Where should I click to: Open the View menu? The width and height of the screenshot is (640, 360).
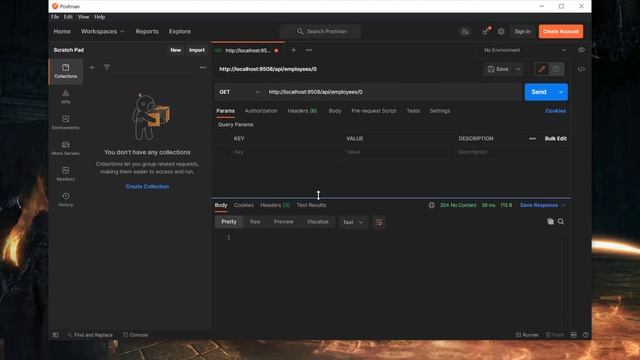click(x=83, y=17)
